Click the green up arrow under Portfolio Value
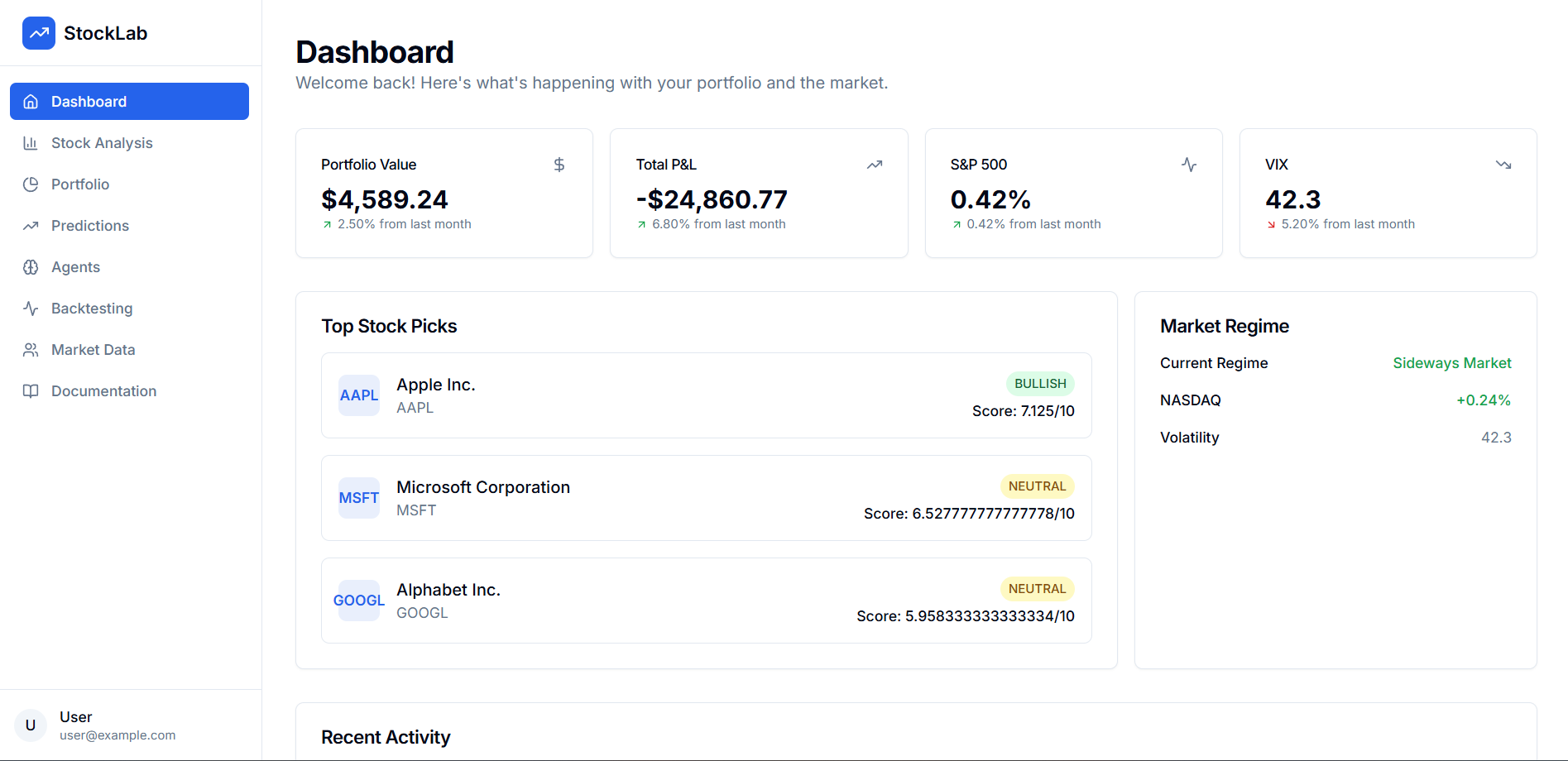Image resolution: width=1568 pixels, height=761 pixels. [327, 224]
